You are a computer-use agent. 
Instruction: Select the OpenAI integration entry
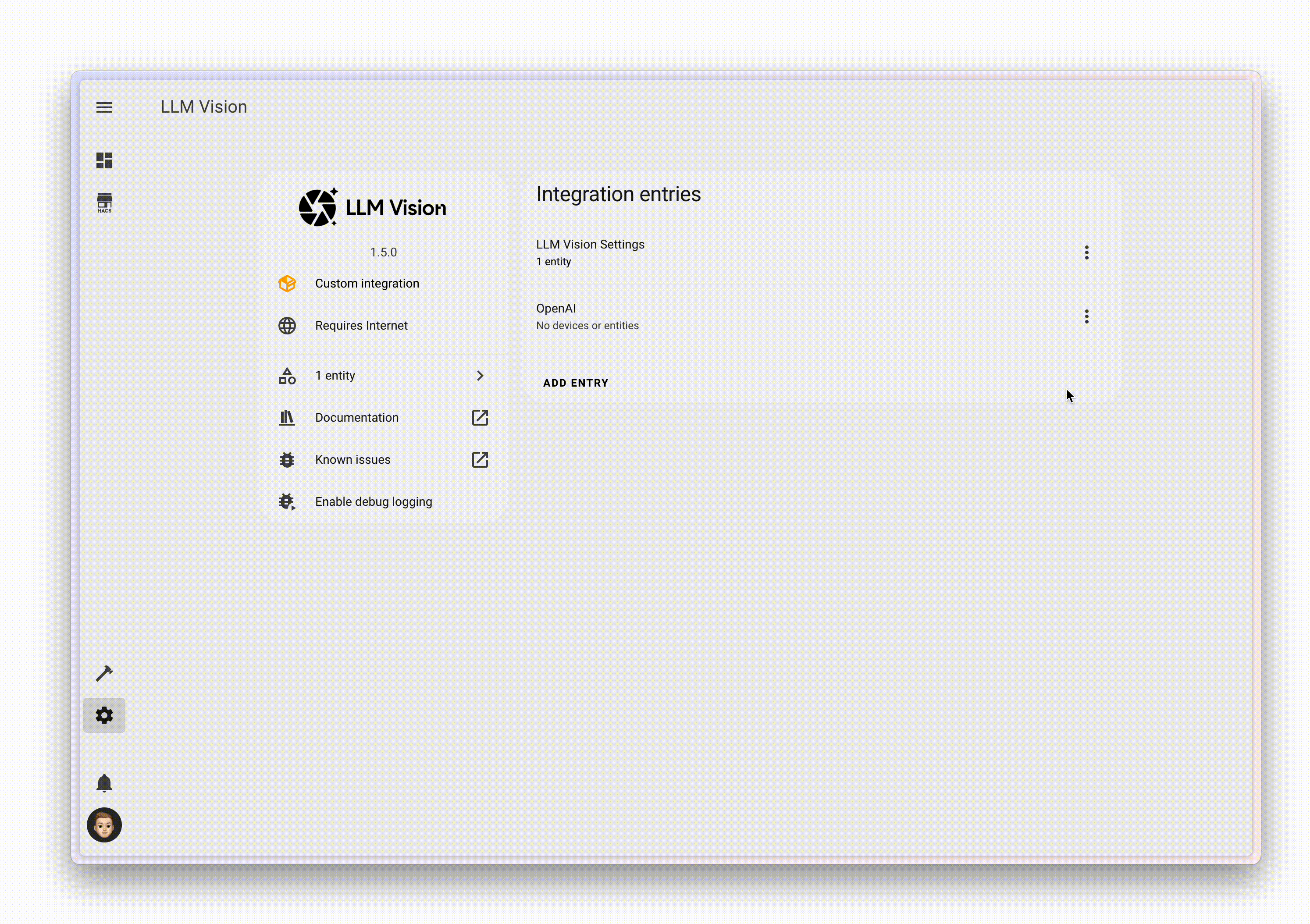tap(587, 316)
